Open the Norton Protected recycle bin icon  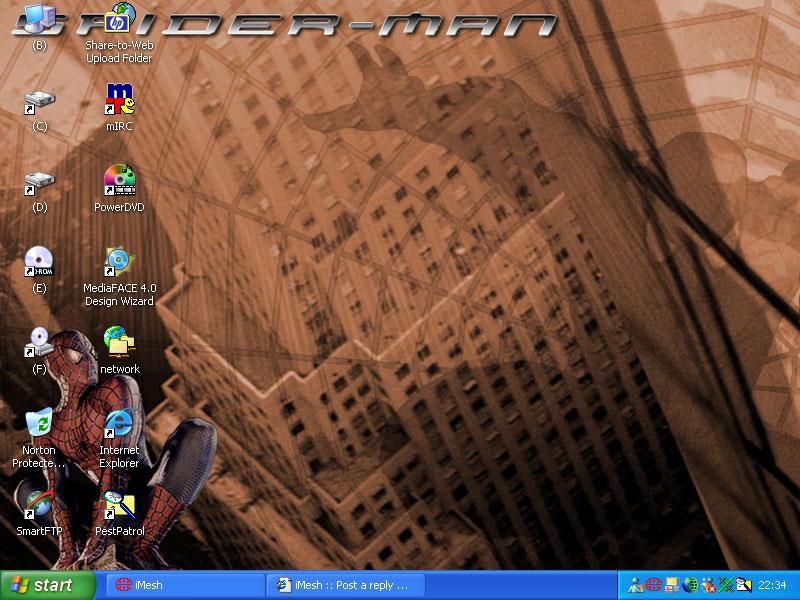[39, 423]
